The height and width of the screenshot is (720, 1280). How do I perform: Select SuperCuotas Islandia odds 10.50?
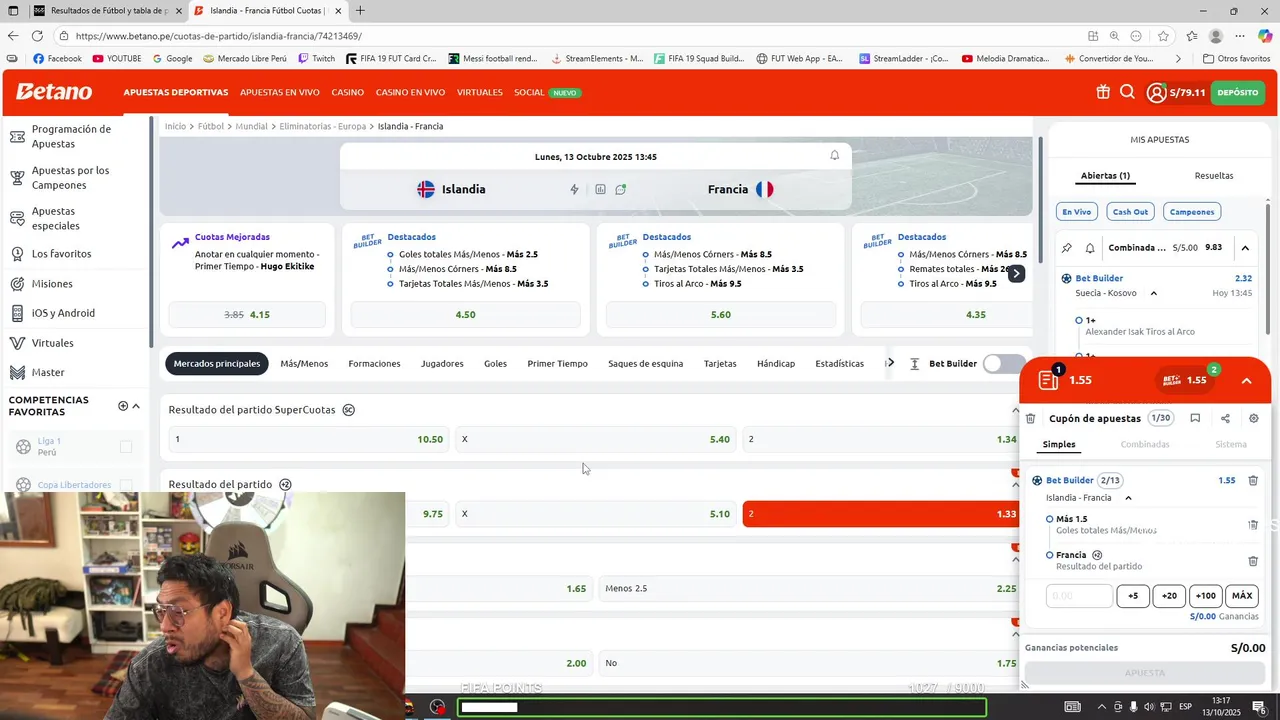pyautogui.click(x=308, y=439)
